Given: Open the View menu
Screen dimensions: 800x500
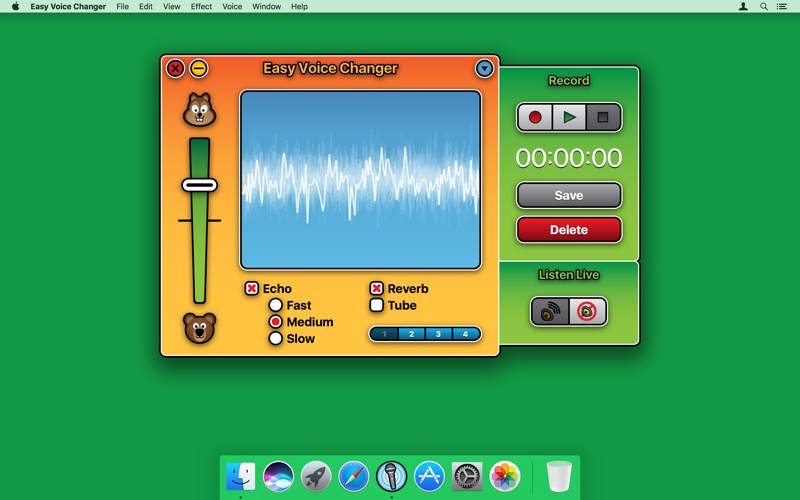Looking at the screenshot, I should click(x=171, y=7).
